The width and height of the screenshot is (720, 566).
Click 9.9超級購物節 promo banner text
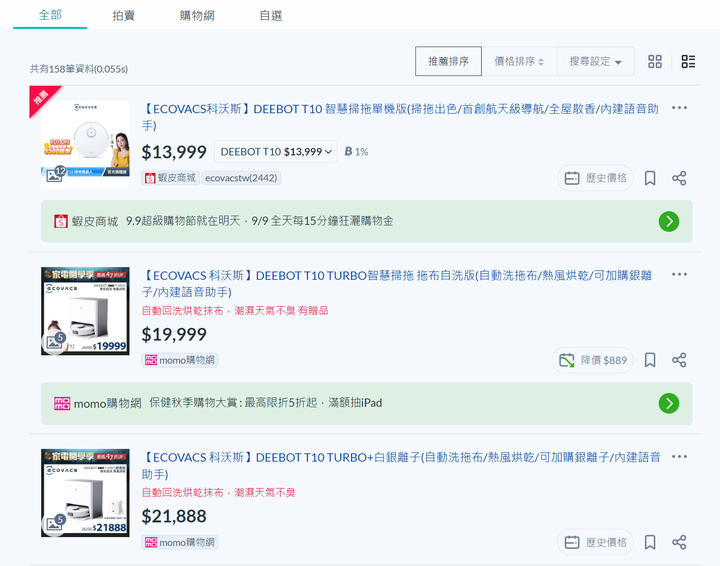coord(259,221)
